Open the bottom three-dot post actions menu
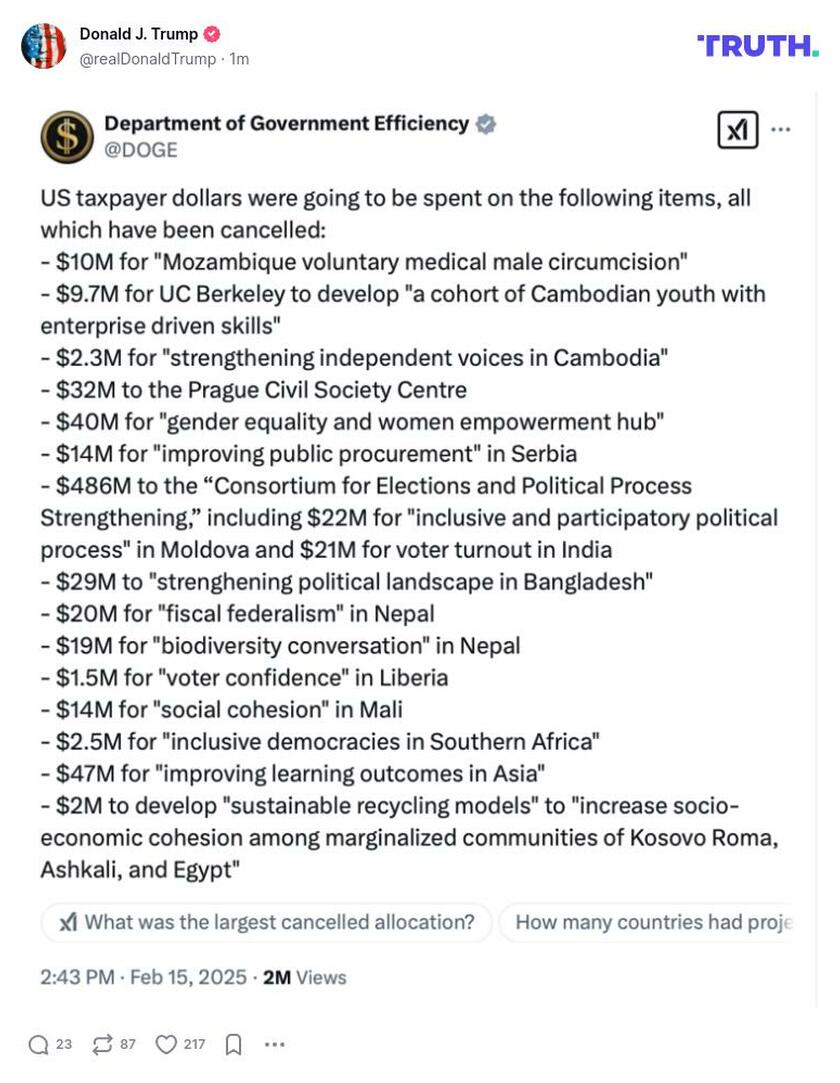 275,1045
